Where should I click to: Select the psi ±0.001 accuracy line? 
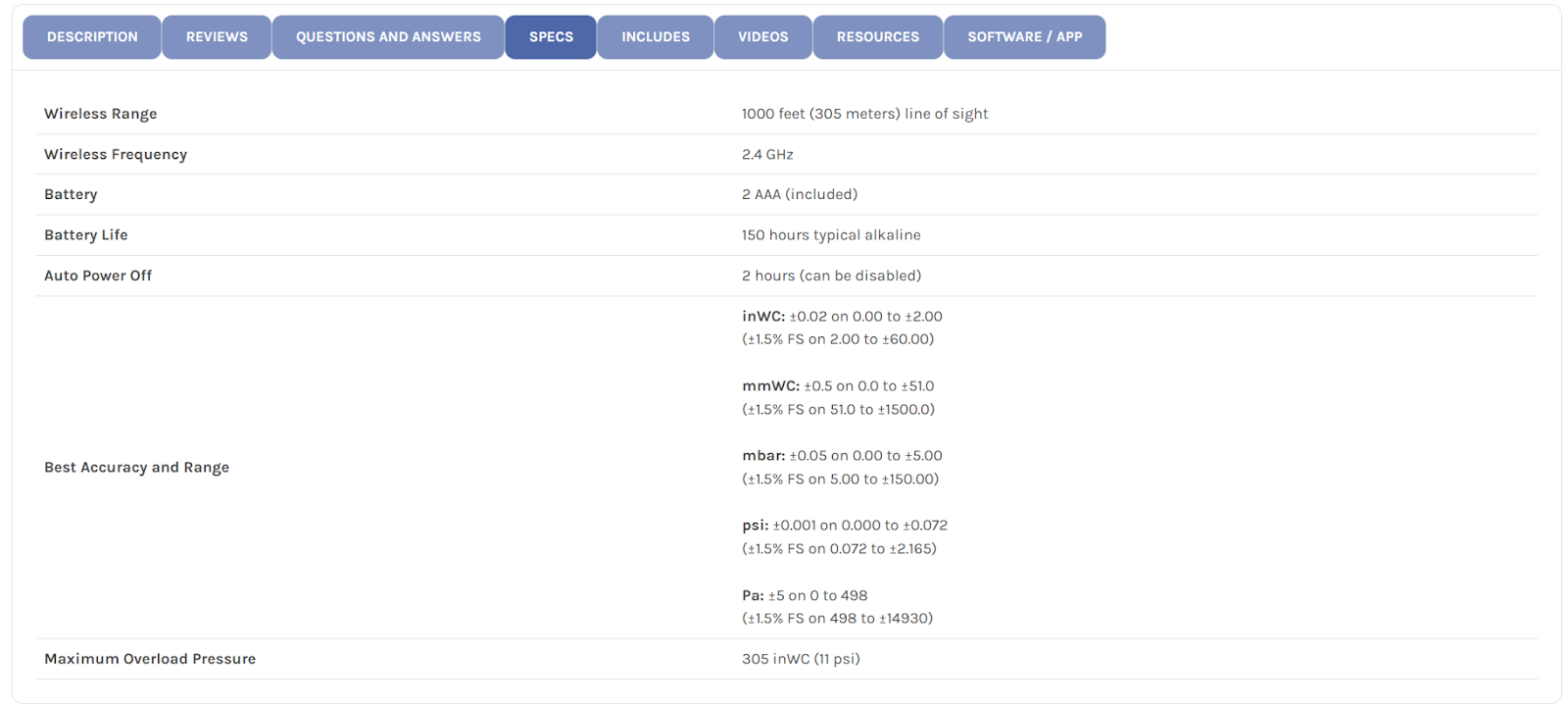845,525
